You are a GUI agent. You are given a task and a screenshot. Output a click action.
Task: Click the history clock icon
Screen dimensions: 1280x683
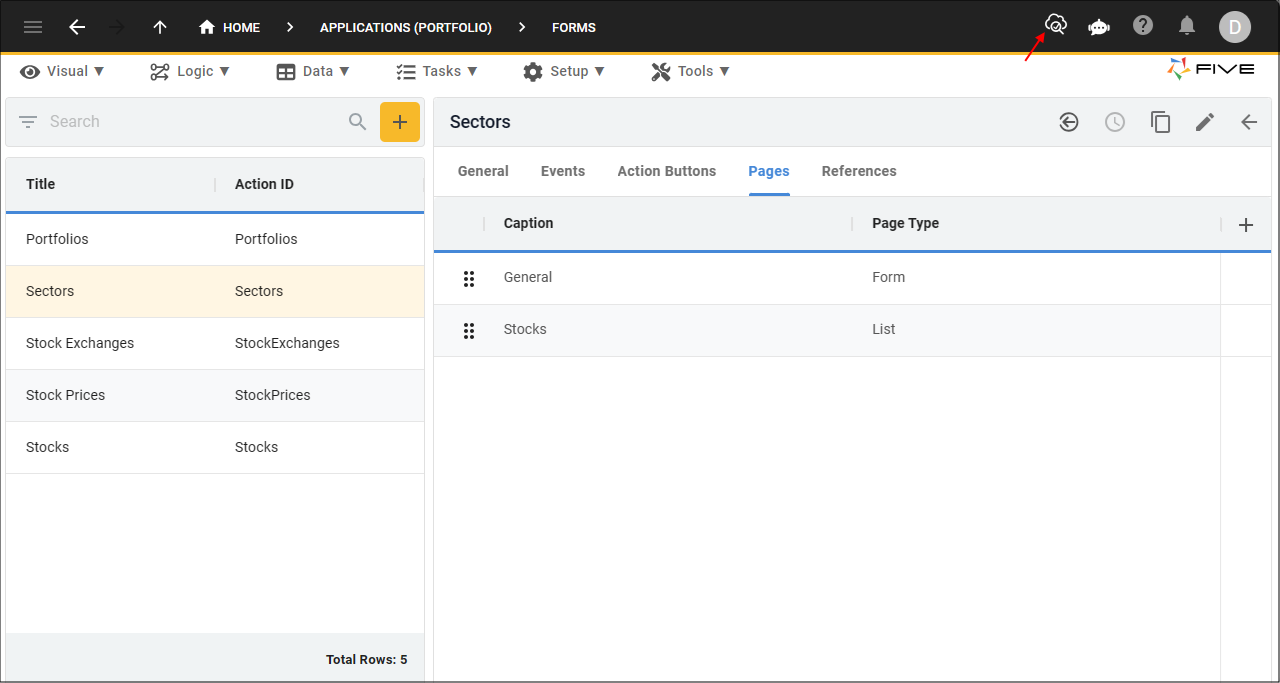pyautogui.click(x=1115, y=122)
